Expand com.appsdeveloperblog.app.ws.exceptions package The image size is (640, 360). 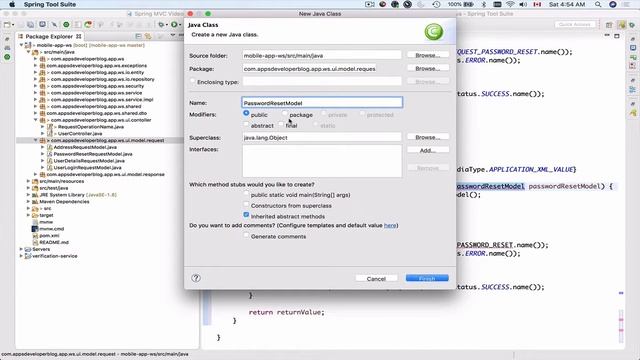(x=36, y=66)
